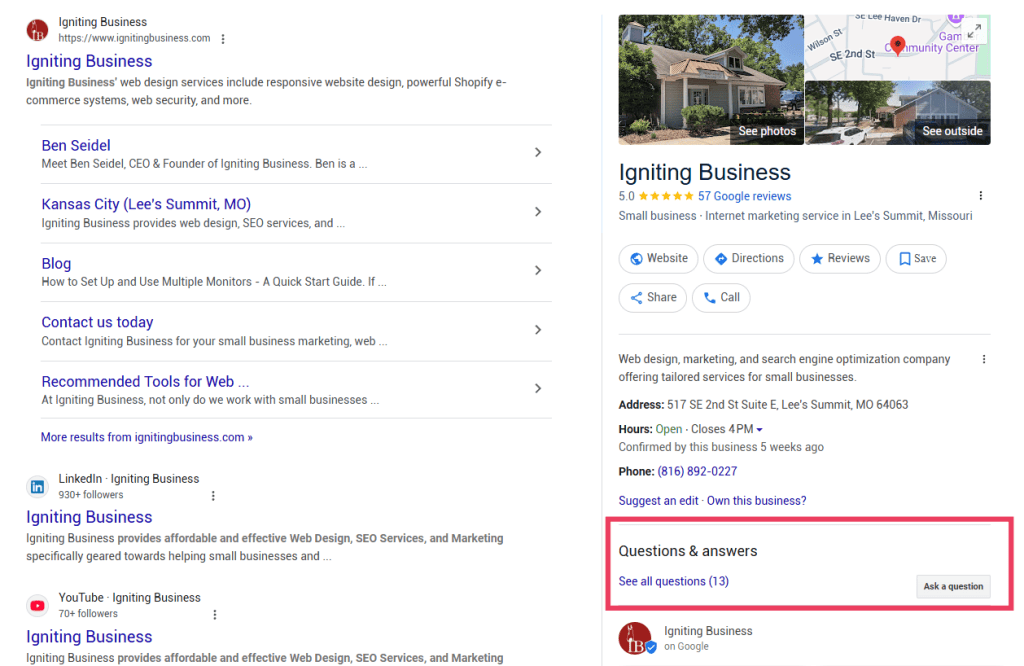Image resolution: width=1024 pixels, height=666 pixels.
Task: Click Confirmed by this business 5 weeks ago
Action: pyautogui.click(x=721, y=447)
